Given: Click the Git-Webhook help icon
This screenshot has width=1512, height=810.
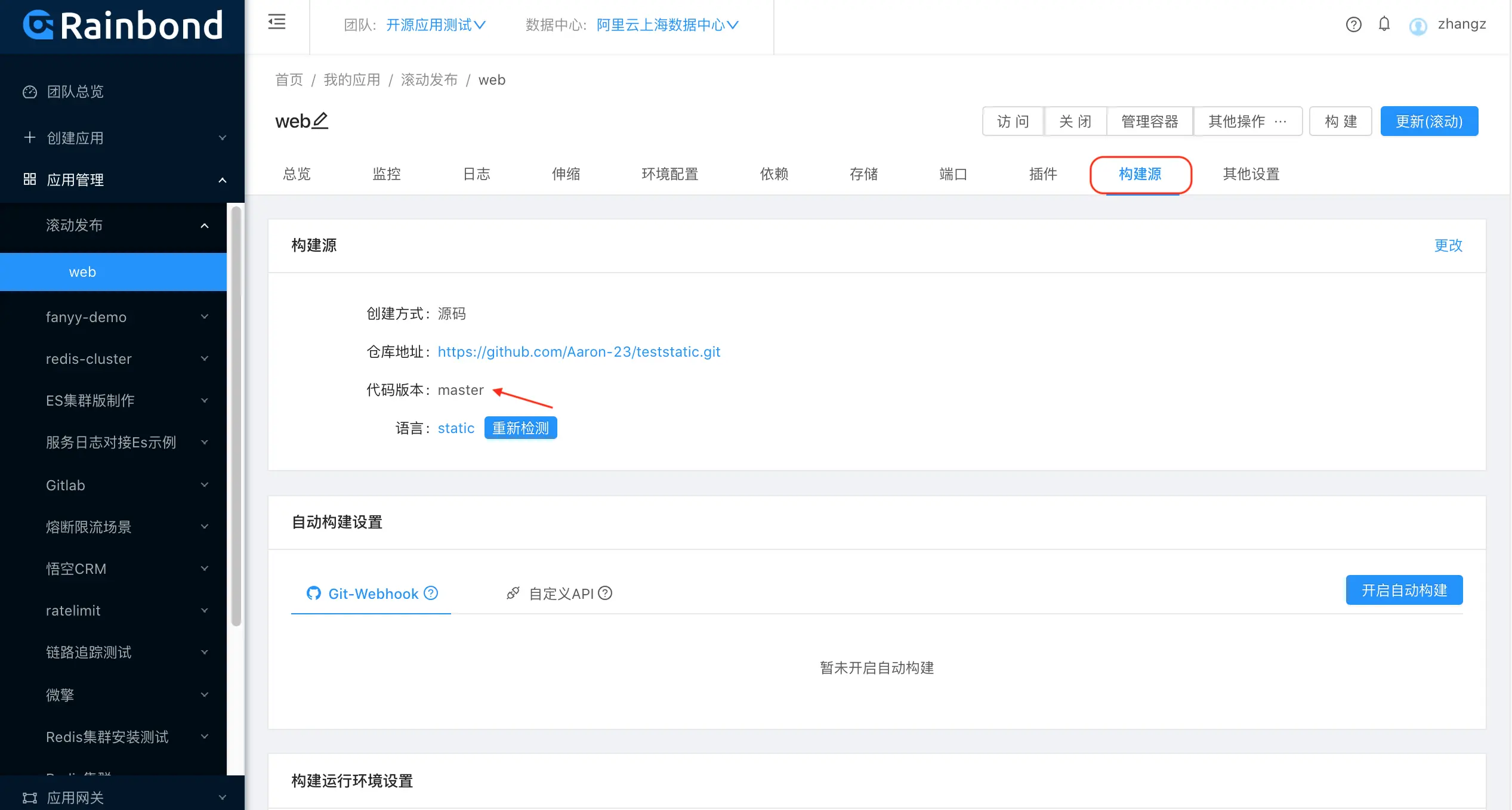Looking at the screenshot, I should (x=431, y=593).
